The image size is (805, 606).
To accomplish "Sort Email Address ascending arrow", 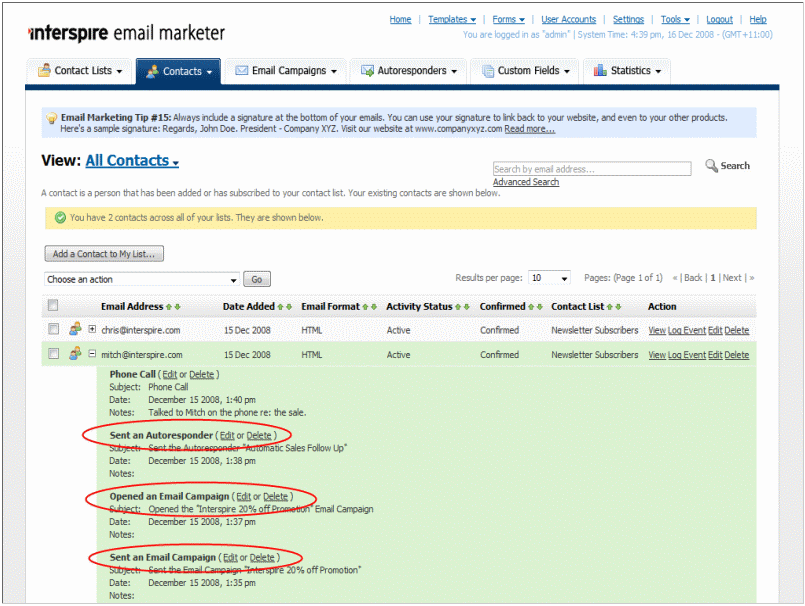I will point(168,307).
